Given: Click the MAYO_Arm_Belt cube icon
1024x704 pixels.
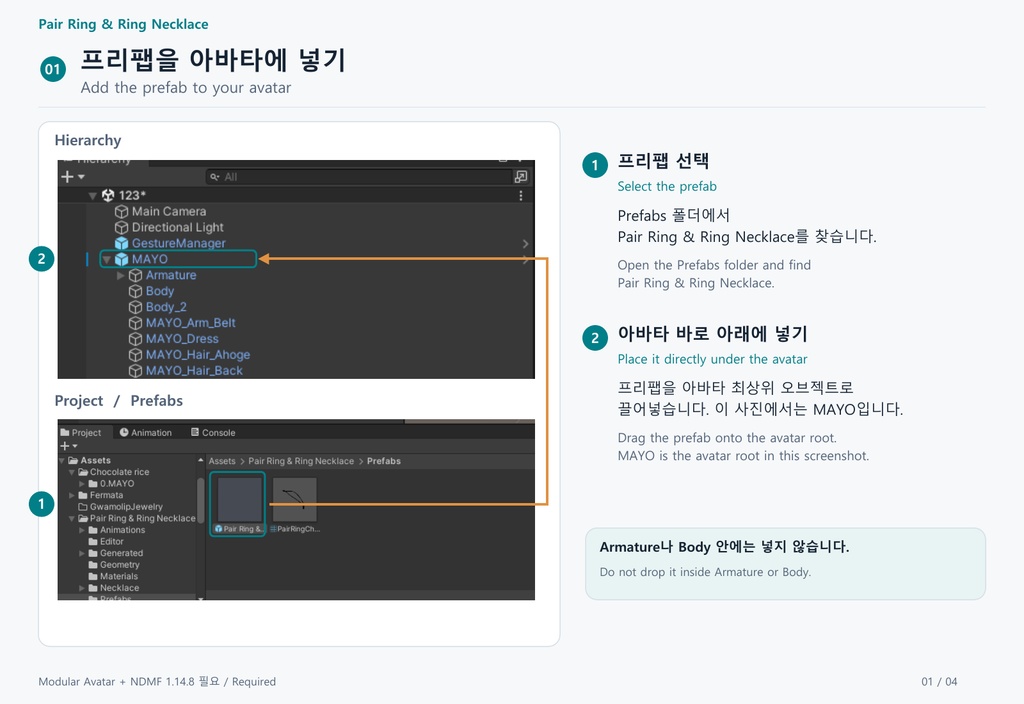Looking at the screenshot, I should pos(135,323).
